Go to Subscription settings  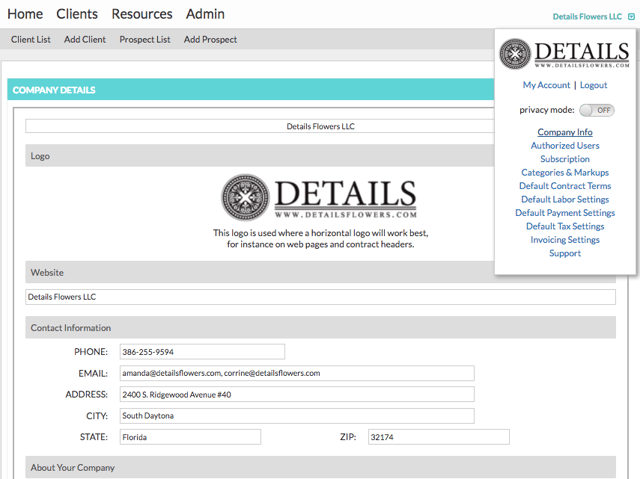tap(565, 159)
